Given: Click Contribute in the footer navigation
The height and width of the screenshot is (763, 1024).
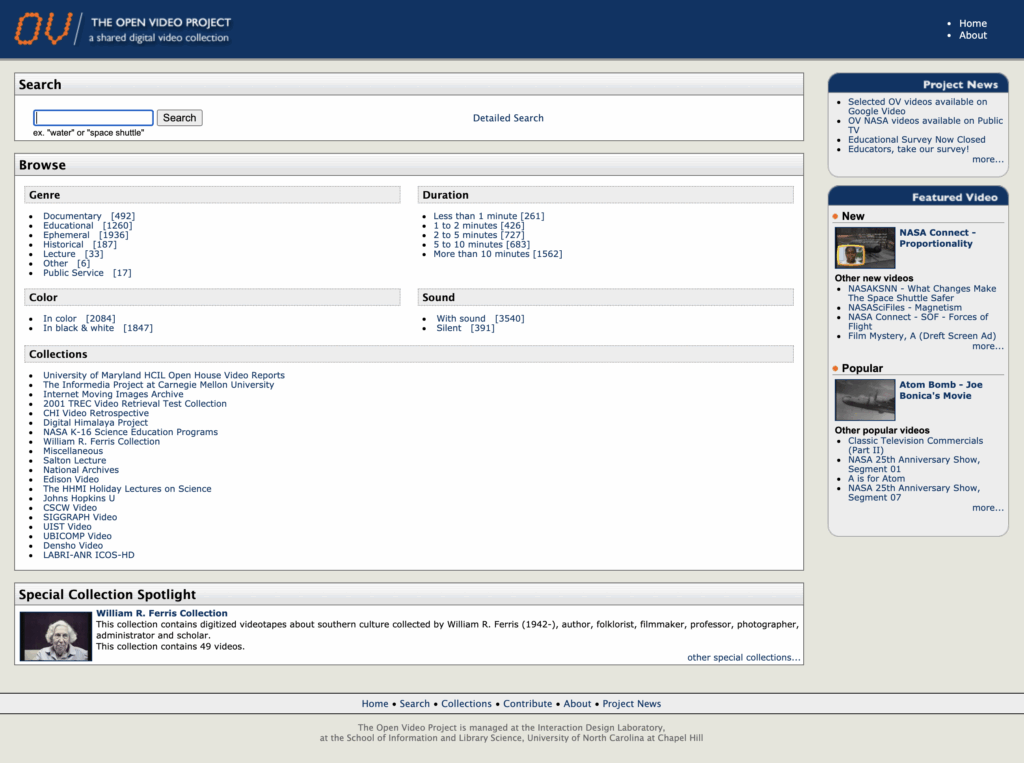Looking at the screenshot, I should [x=527, y=704].
